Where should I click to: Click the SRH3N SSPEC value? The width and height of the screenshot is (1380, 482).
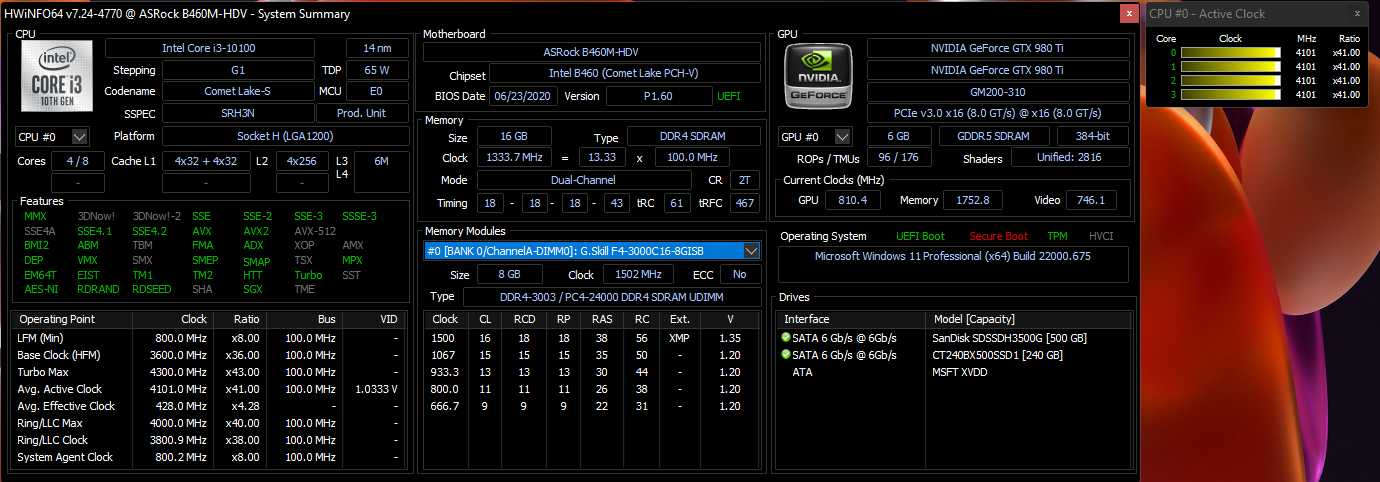click(238, 113)
